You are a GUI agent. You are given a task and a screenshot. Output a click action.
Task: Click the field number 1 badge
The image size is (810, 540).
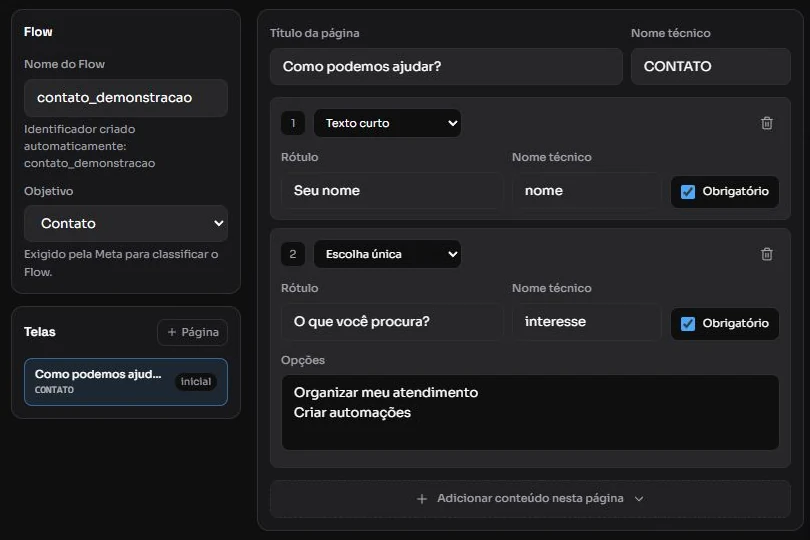click(x=293, y=123)
